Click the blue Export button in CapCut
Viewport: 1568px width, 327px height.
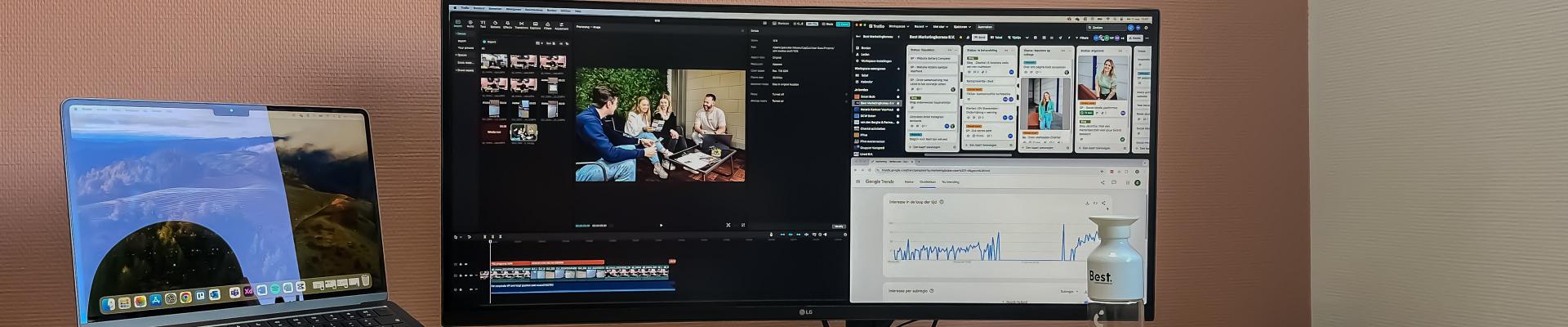click(843, 24)
